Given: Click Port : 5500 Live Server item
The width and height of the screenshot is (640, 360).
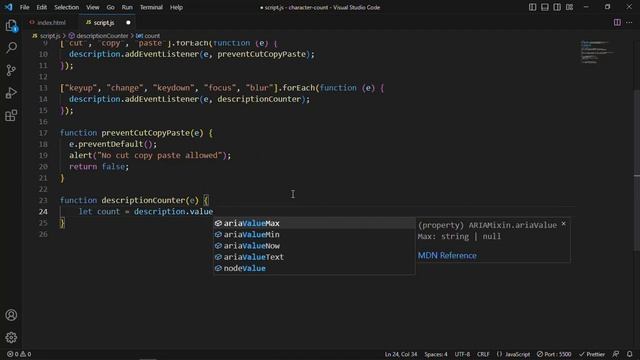Looking at the screenshot, I should click(554, 354).
